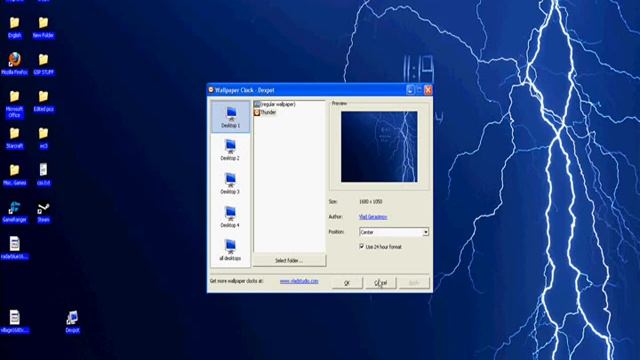Select the Dexpot desktop shortcut

[72, 322]
